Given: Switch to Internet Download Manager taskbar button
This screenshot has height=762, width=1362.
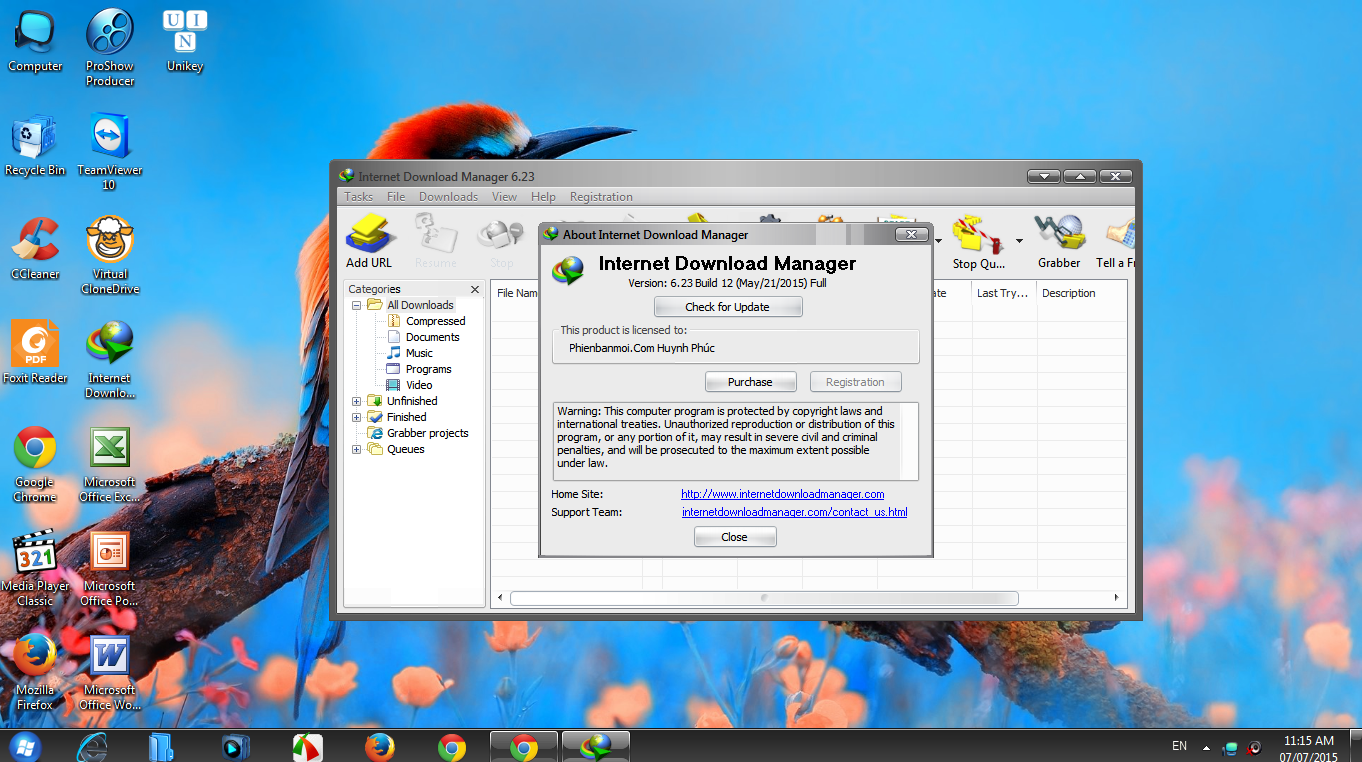Looking at the screenshot, I should [x=596, y=746].
